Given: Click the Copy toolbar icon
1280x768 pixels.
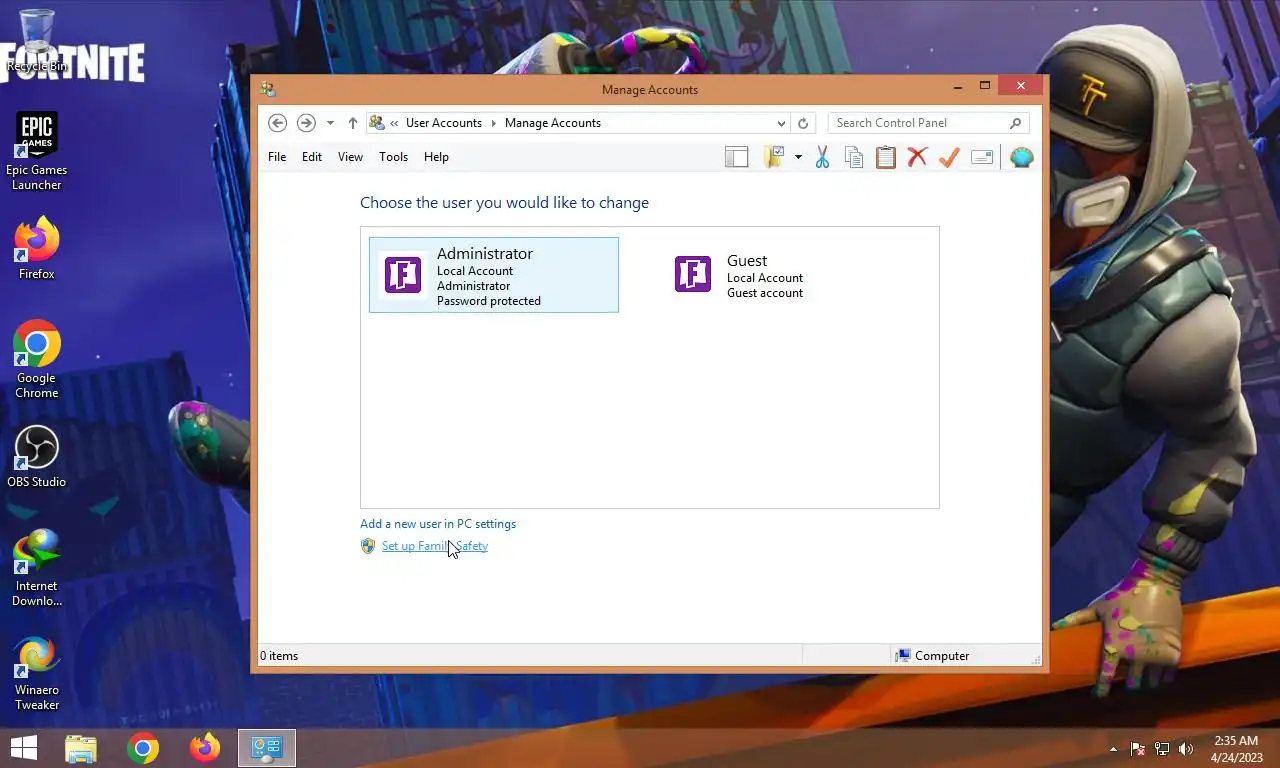Looking at the screenshot, I should click(854, 157).
